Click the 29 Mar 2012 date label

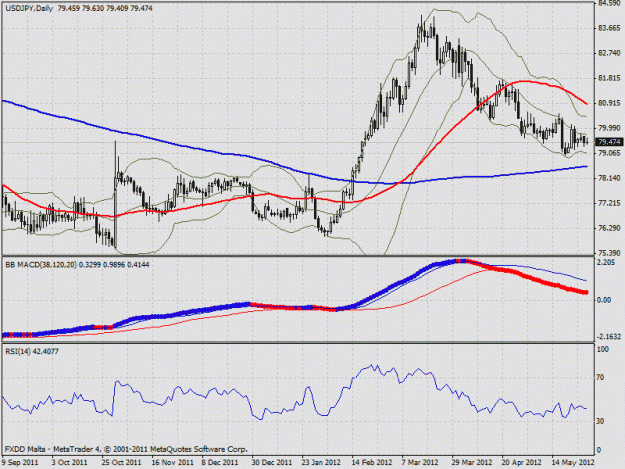tap(472, 463)
